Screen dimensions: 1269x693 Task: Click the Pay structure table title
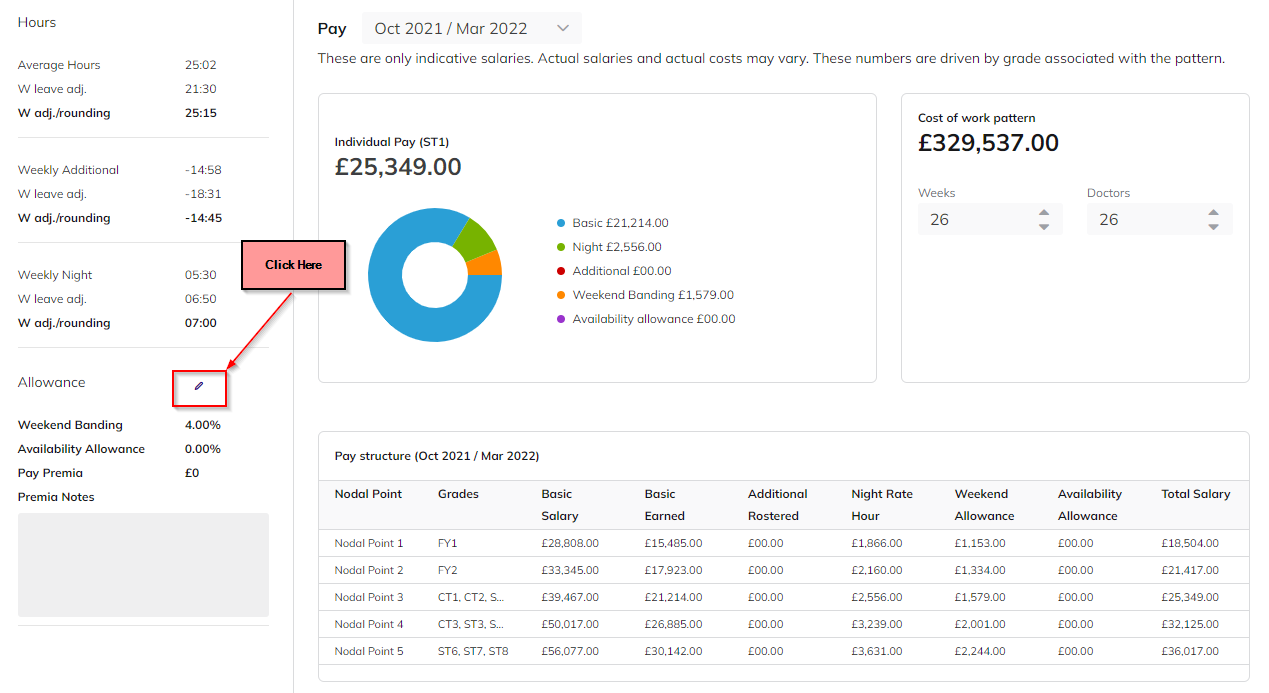(x=437, y=456)
